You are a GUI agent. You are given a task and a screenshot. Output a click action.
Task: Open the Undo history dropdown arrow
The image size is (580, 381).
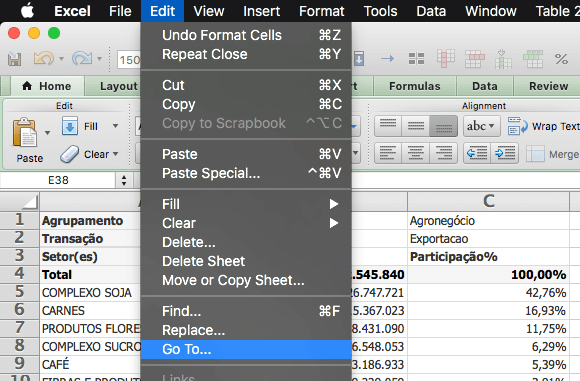(x=61, y=59)
